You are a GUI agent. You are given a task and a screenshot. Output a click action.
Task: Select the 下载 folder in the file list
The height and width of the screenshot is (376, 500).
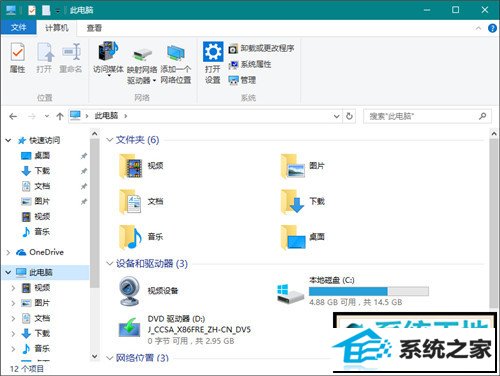pos(303,201)
